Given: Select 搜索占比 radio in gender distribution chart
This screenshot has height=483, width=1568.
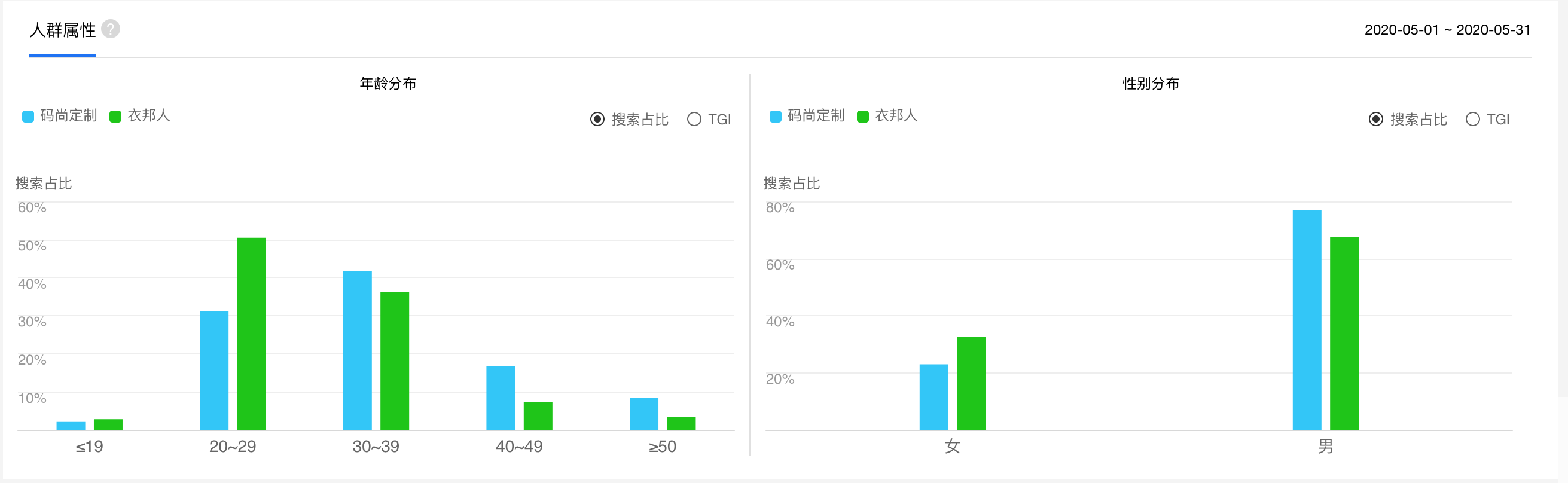Looking at the screenshot, I should (1375, 119).
